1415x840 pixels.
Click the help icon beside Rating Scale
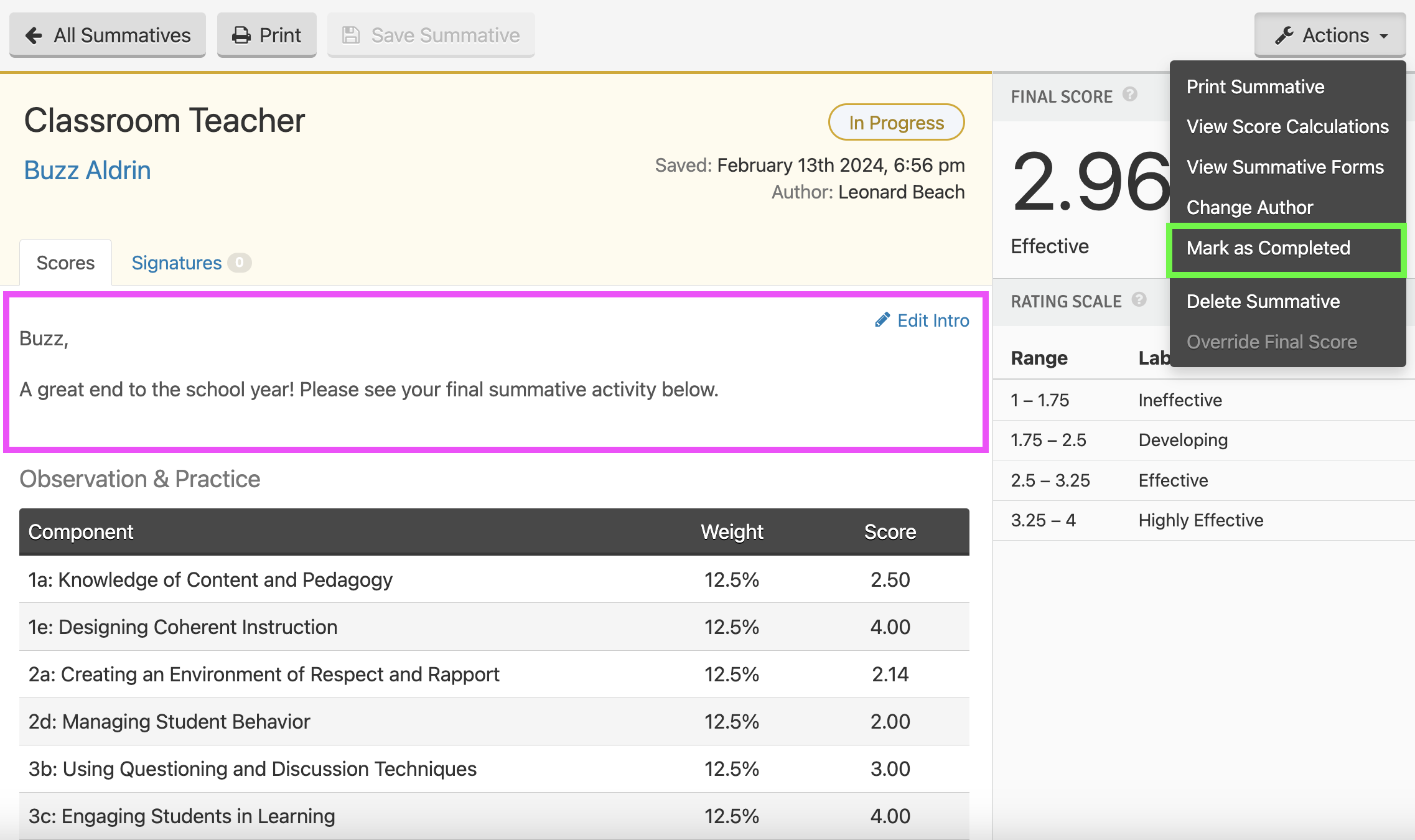click(x=1139, y=299)
